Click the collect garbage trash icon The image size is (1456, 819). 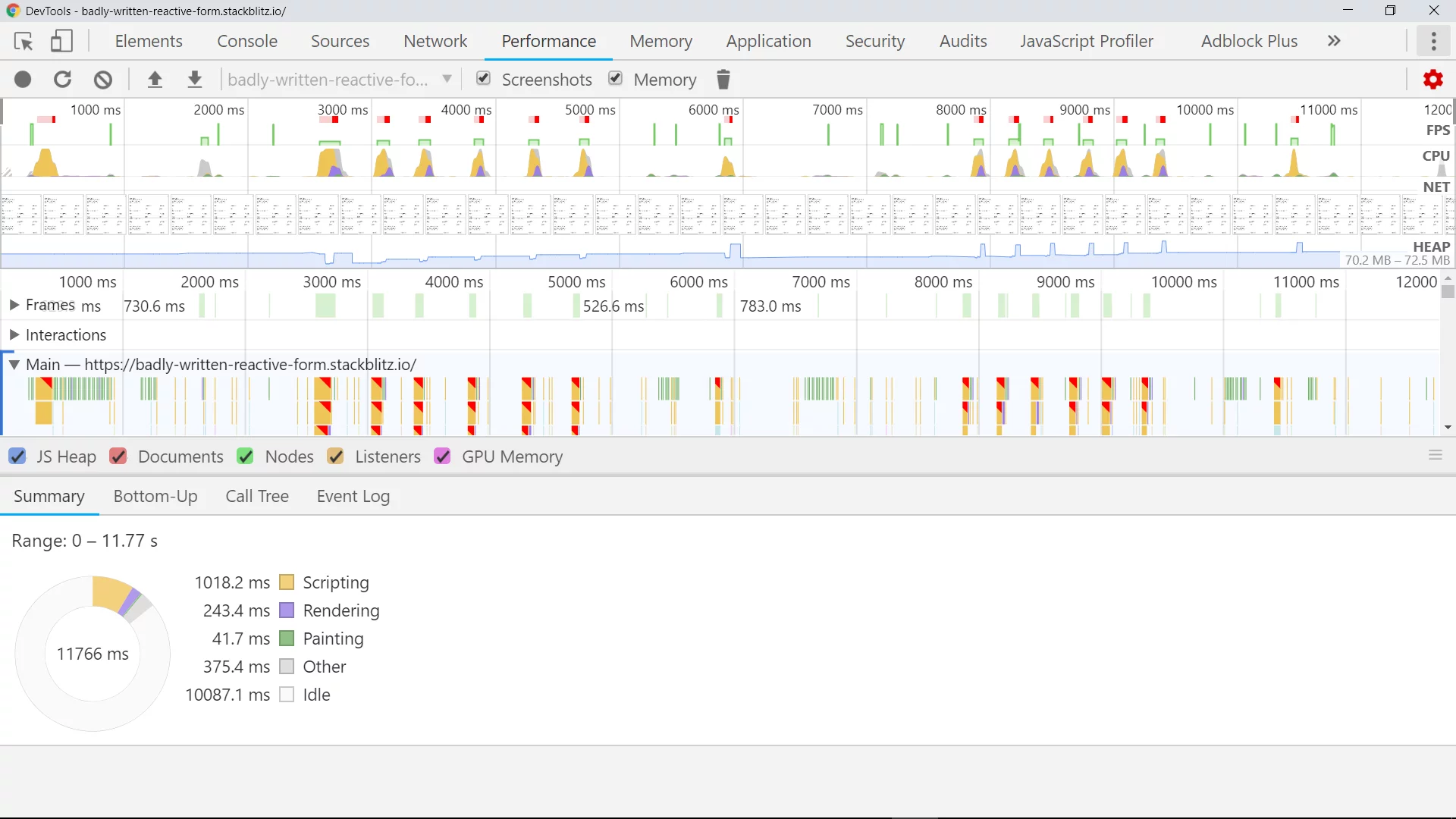tap(723, 80)
